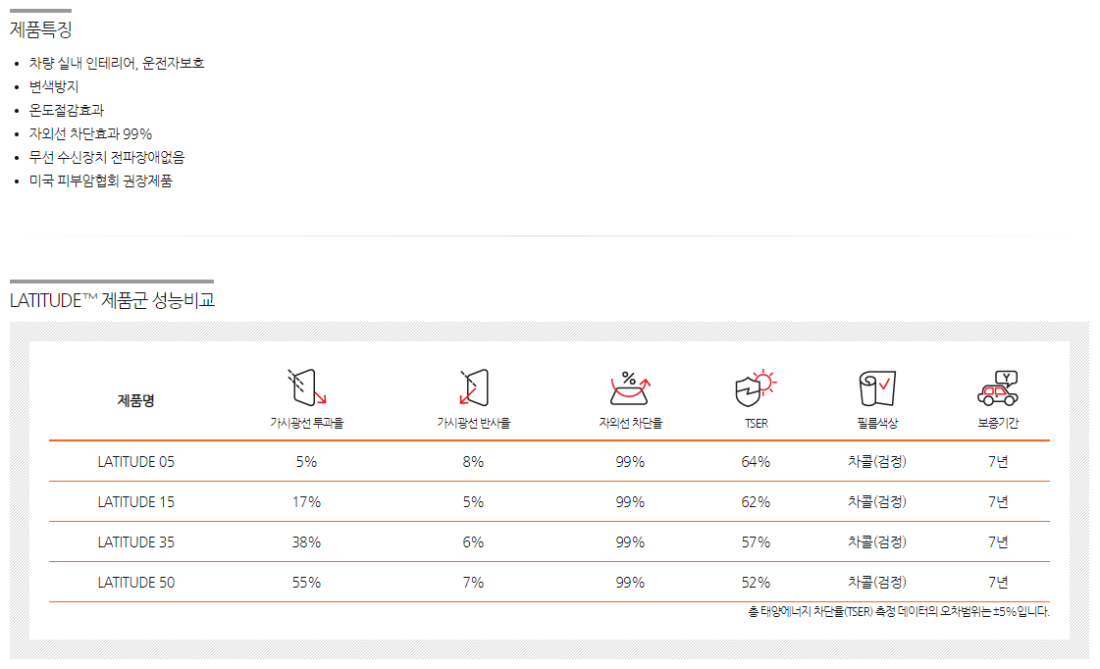Click the 99% UV value in LATITUDE 50 row

coord(630,583)
